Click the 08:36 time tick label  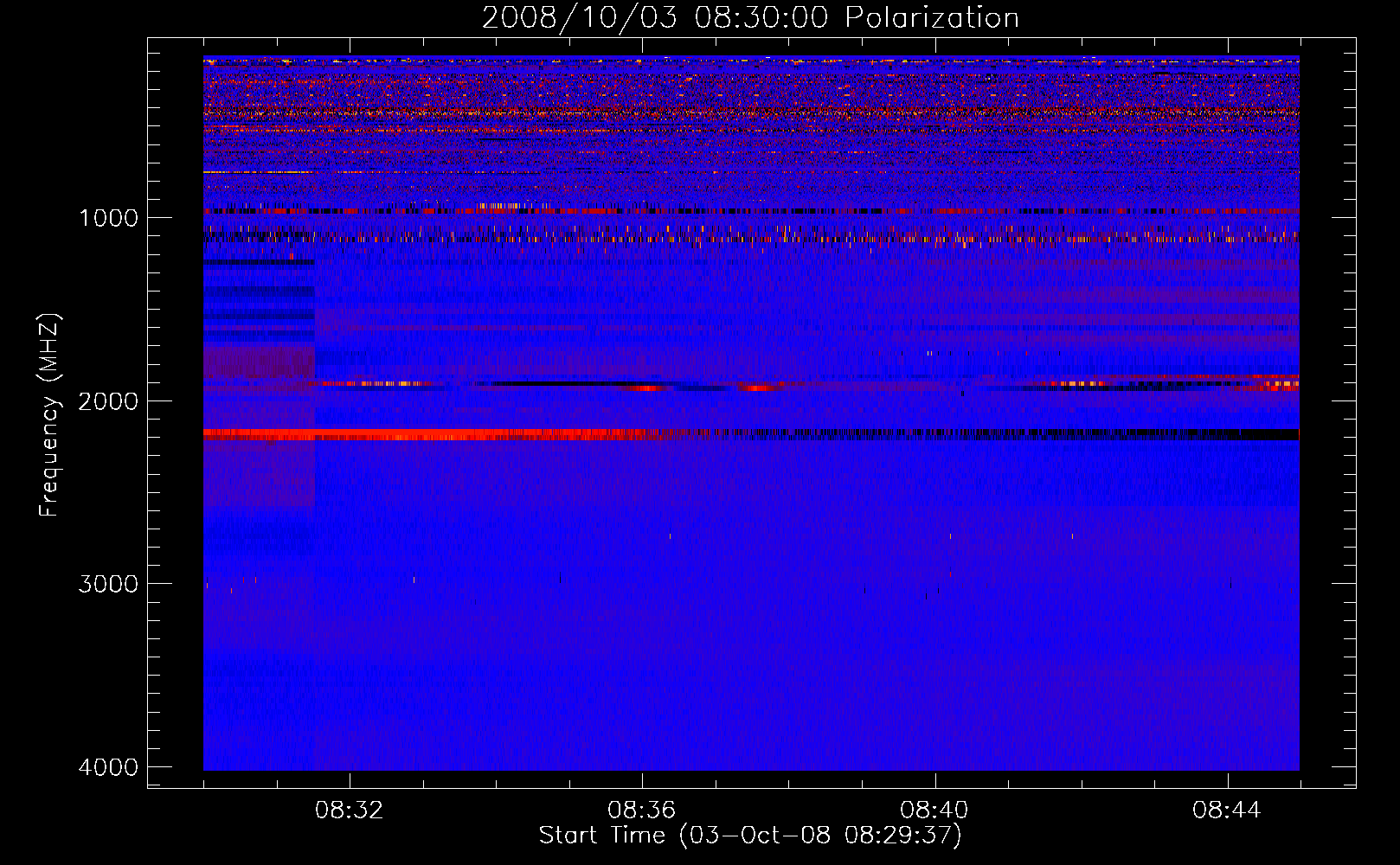tap(641, 811)
